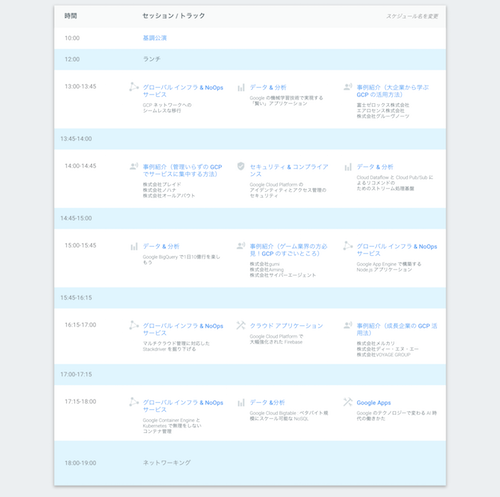Image resolution: width=500 pixels, height=497 pixels.
Task: Open 事例紹介(成長企業の GCP 活用法) link
Action: click(397, 329)
